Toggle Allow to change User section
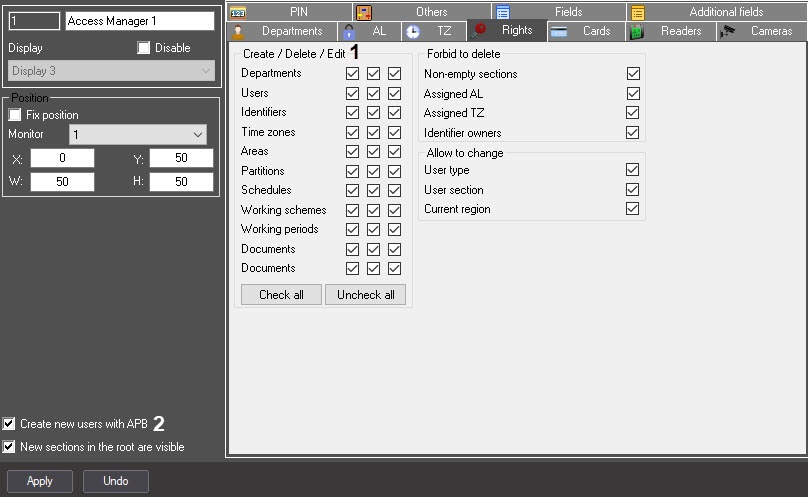Screen dimensions: 808x497 (x=633, y=189)
